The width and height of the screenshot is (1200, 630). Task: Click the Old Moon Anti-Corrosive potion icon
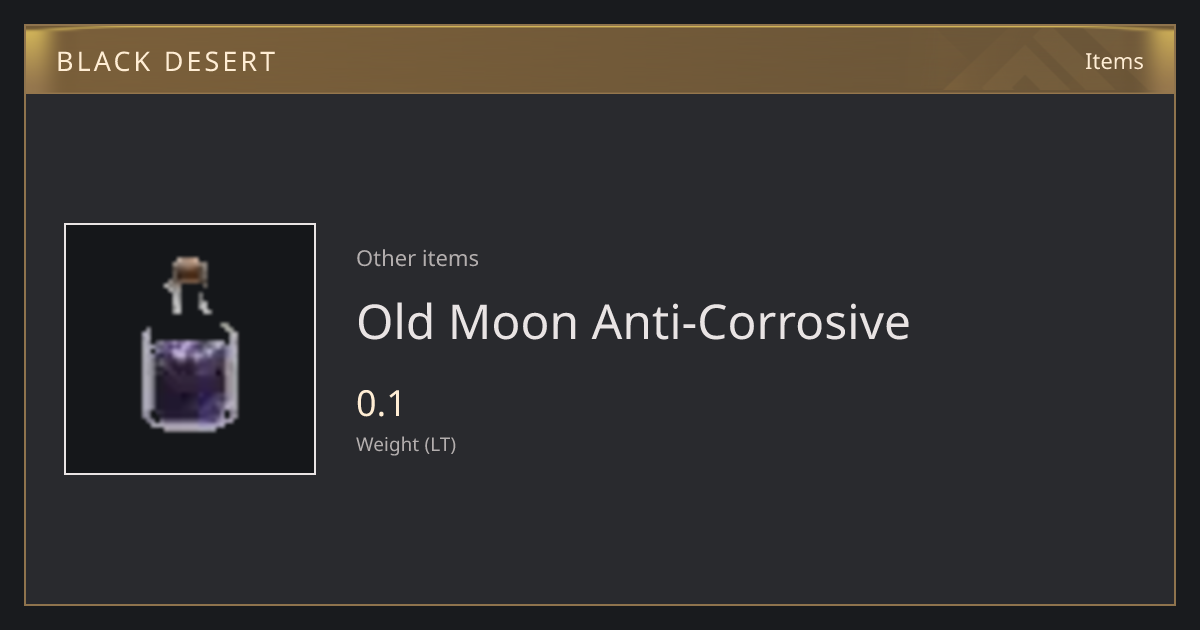[x=190, y=345]
